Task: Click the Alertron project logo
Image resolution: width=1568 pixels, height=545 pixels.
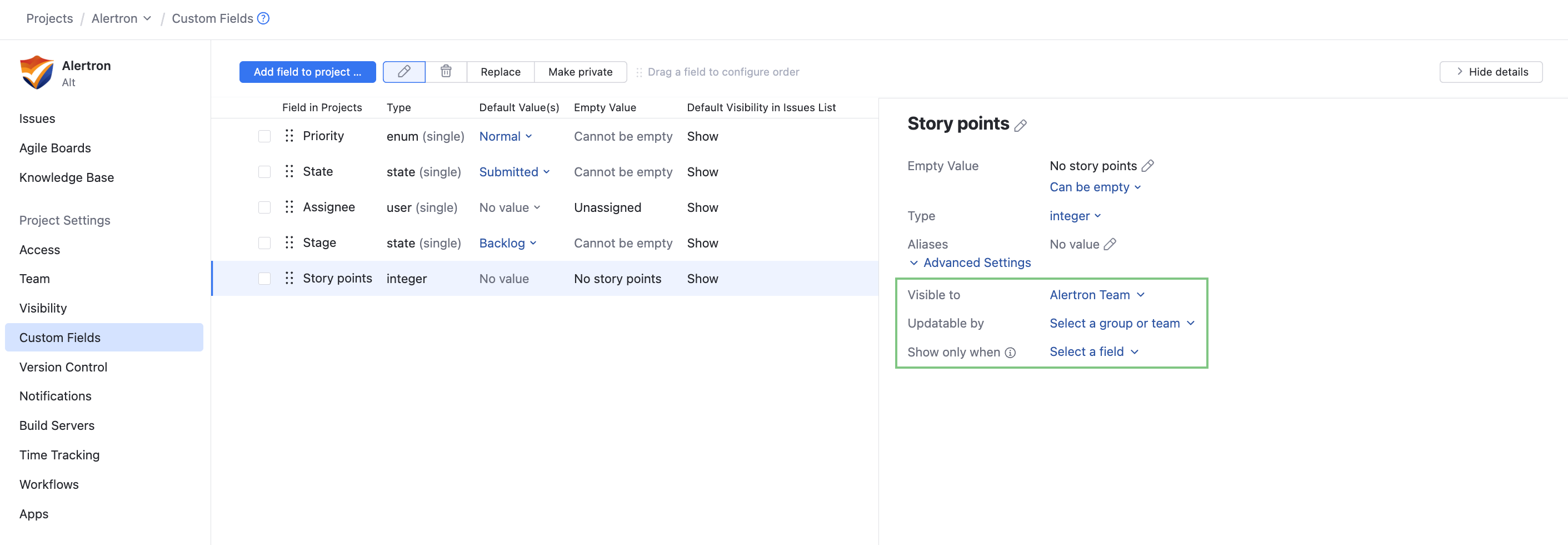Action: 37,72
